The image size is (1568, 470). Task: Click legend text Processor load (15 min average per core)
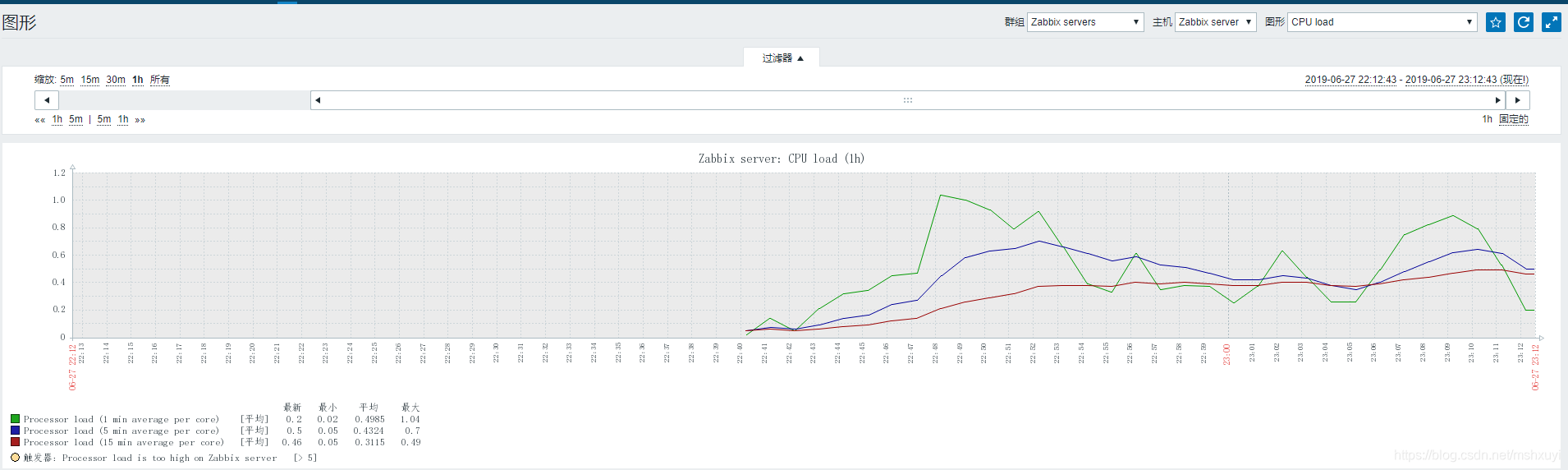click(123, 442)
